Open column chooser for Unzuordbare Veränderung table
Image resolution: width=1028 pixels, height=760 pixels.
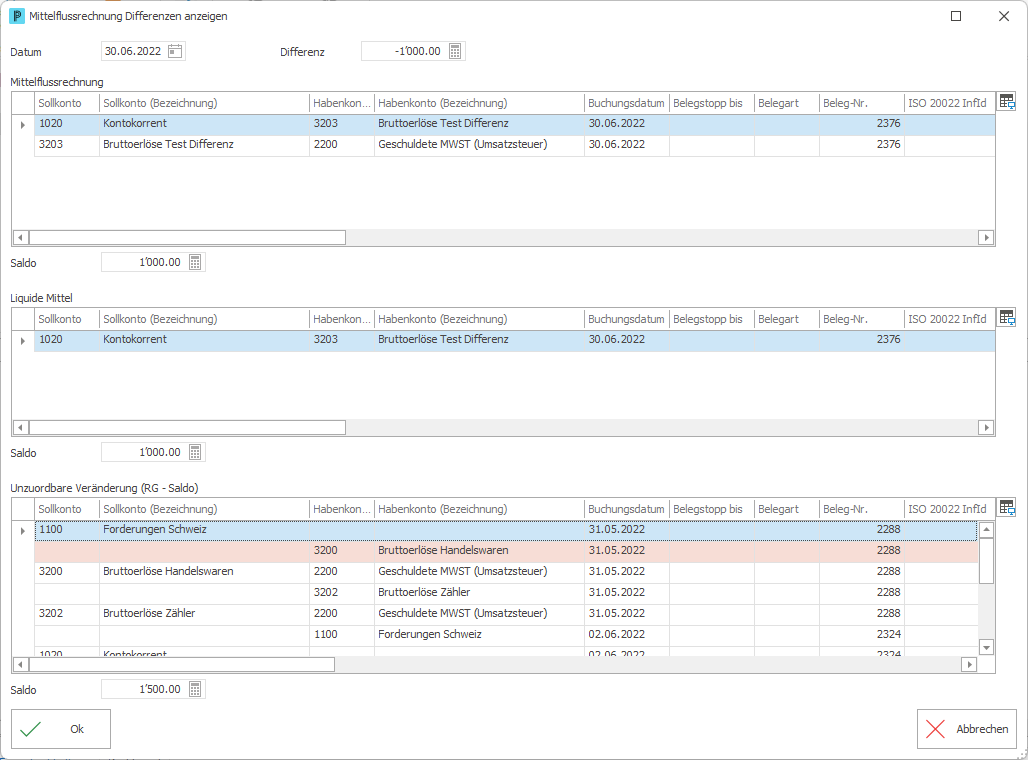tap(1007, 508)
